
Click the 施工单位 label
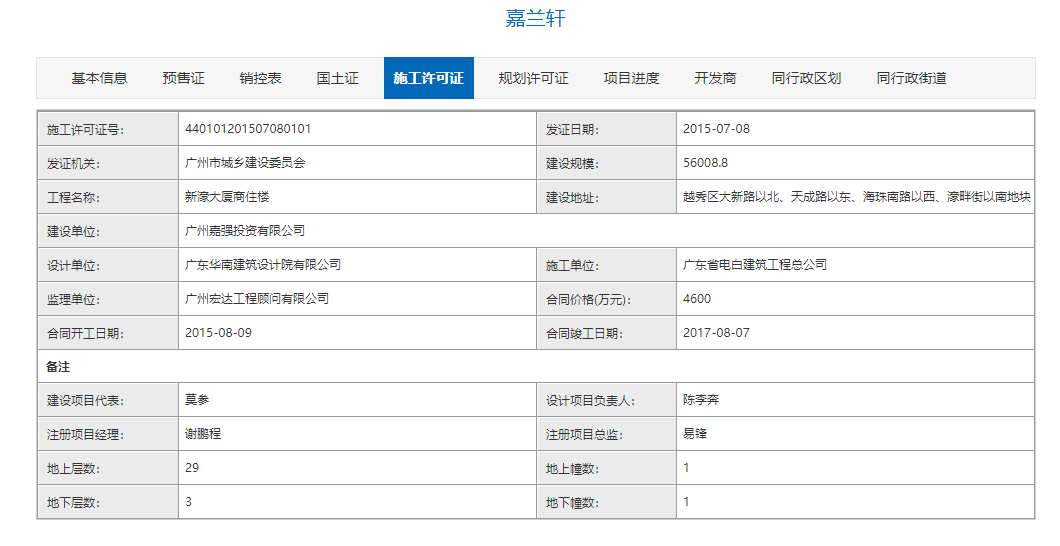pos(573,266)
